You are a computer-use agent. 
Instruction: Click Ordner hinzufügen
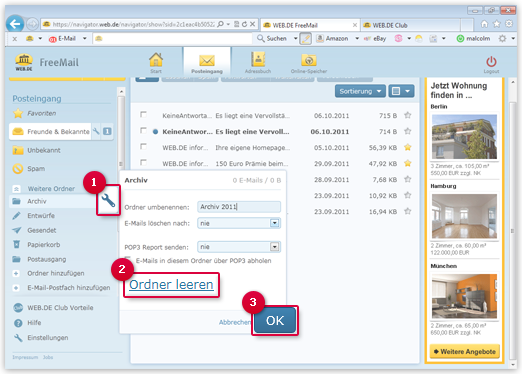click(x=49, y=273)
